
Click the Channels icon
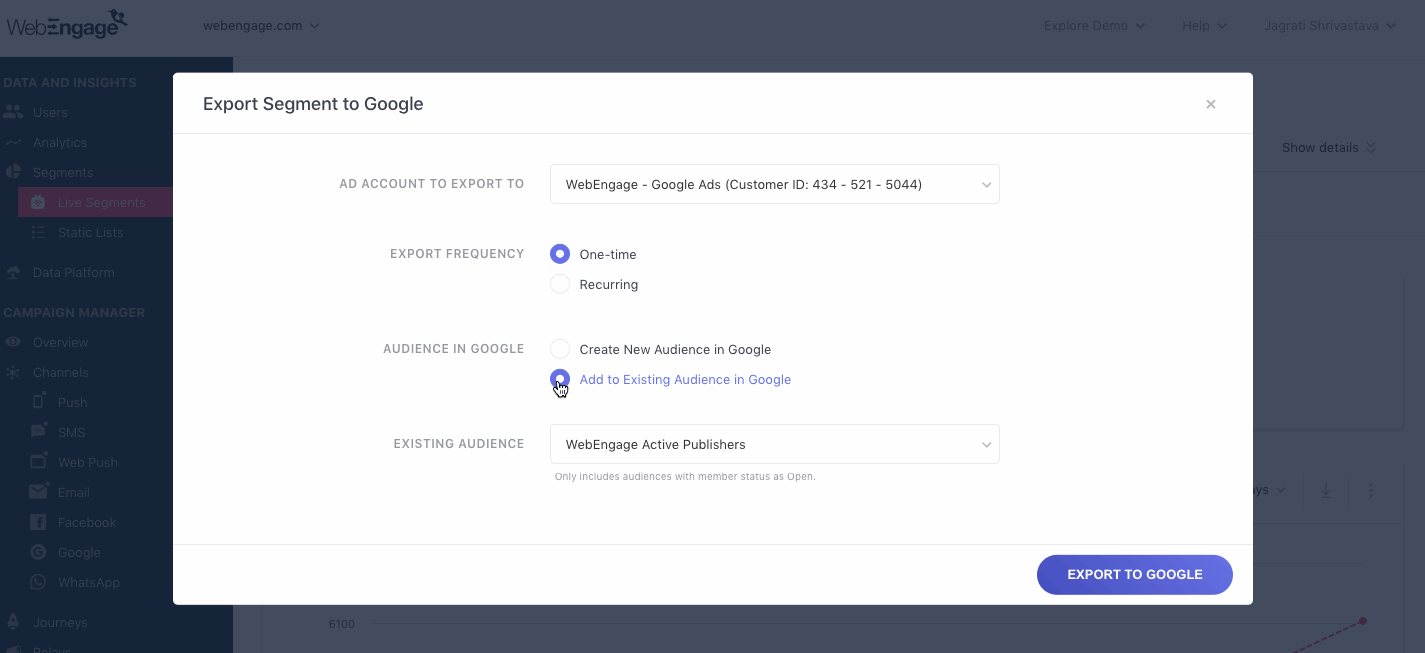click(x=13, y=372)
